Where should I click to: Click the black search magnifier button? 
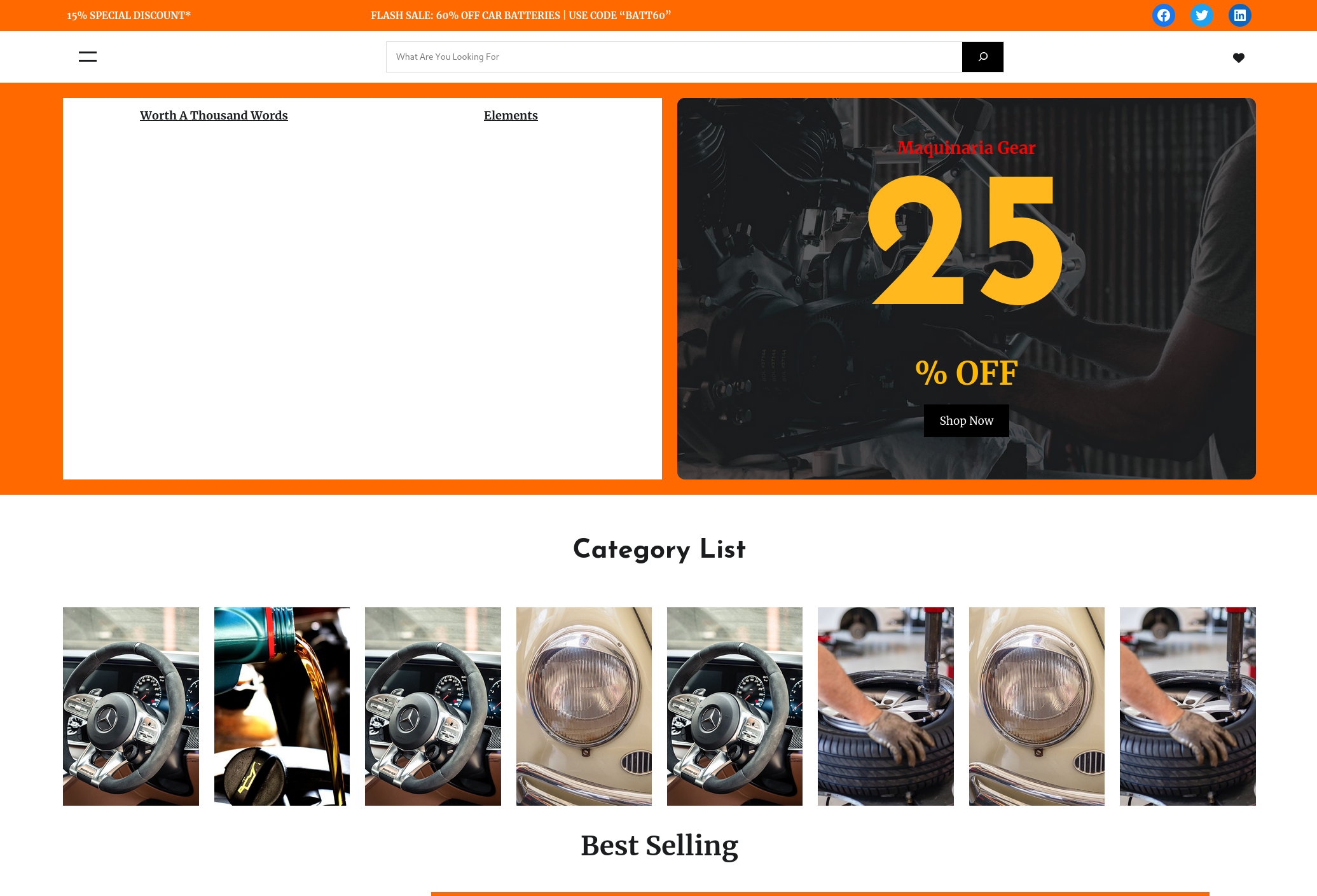pos(983,57)
